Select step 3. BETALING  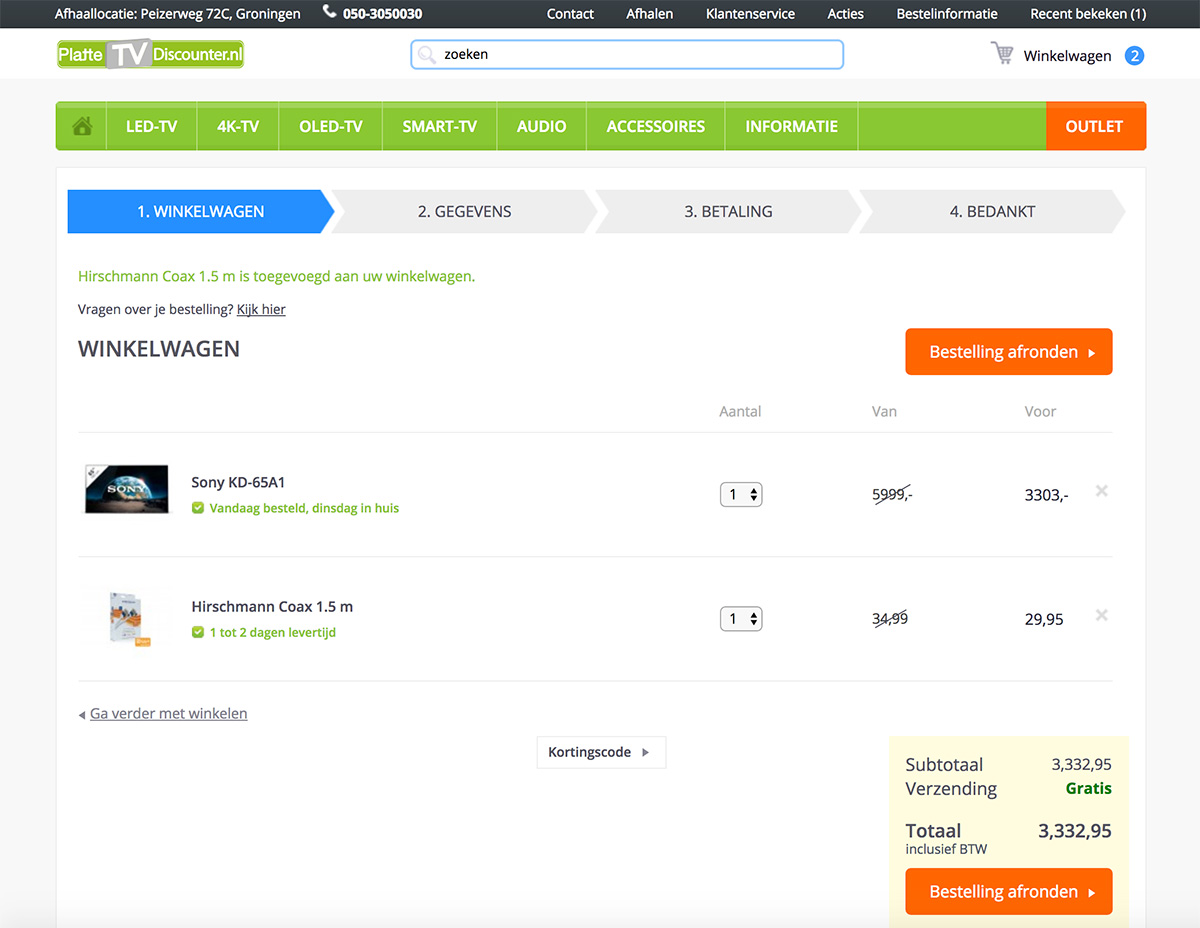pyautogui.click(x=729, y=211)
